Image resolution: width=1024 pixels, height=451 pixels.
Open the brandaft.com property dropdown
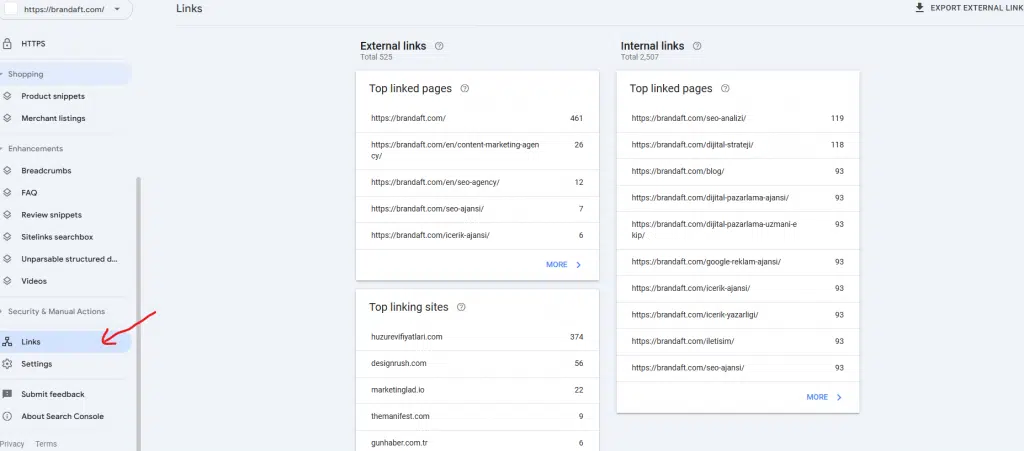(x=66, y=9)
